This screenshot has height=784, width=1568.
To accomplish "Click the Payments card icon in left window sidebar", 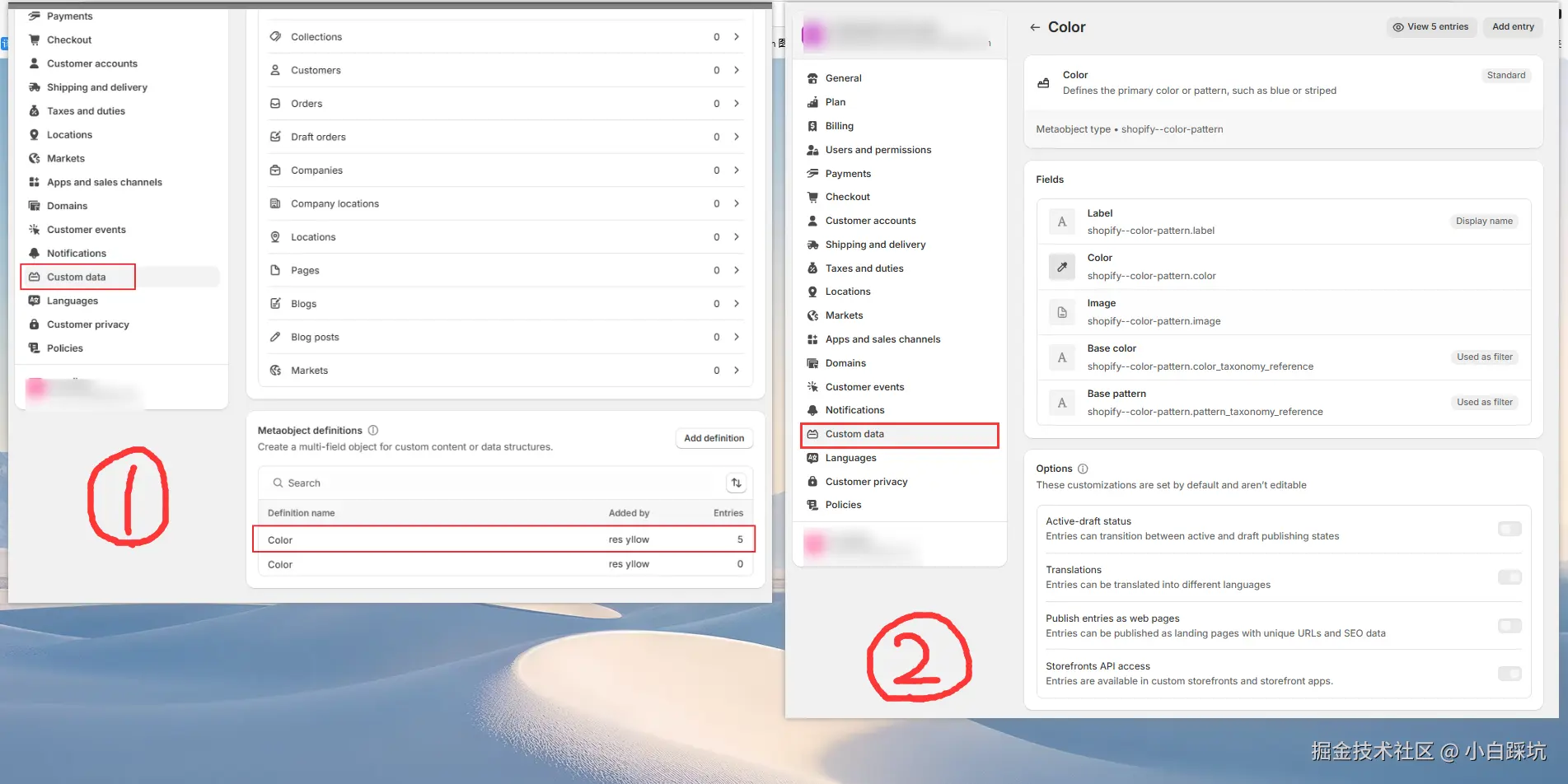I will coord(34,16).
